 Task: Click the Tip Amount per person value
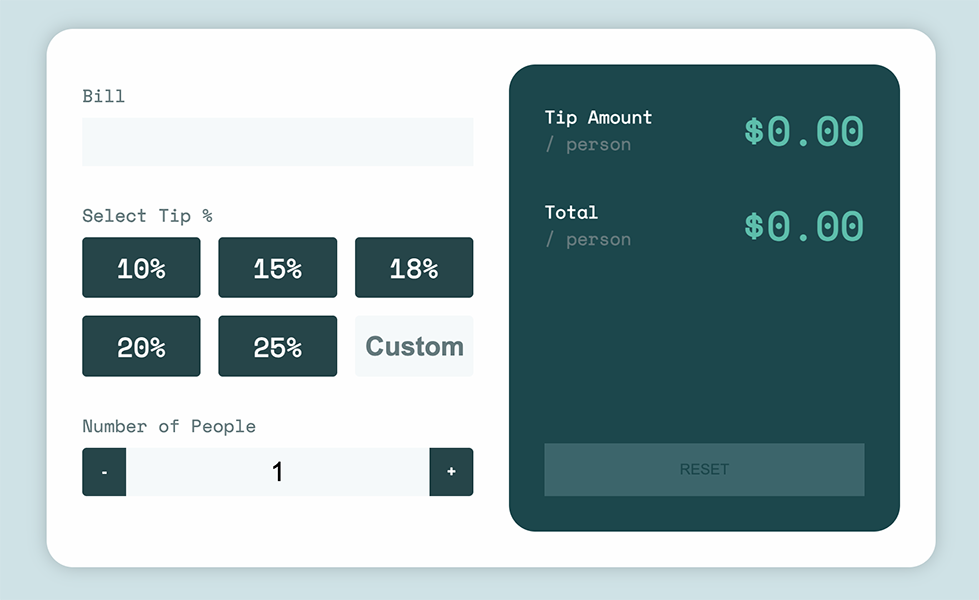(806, 130)
